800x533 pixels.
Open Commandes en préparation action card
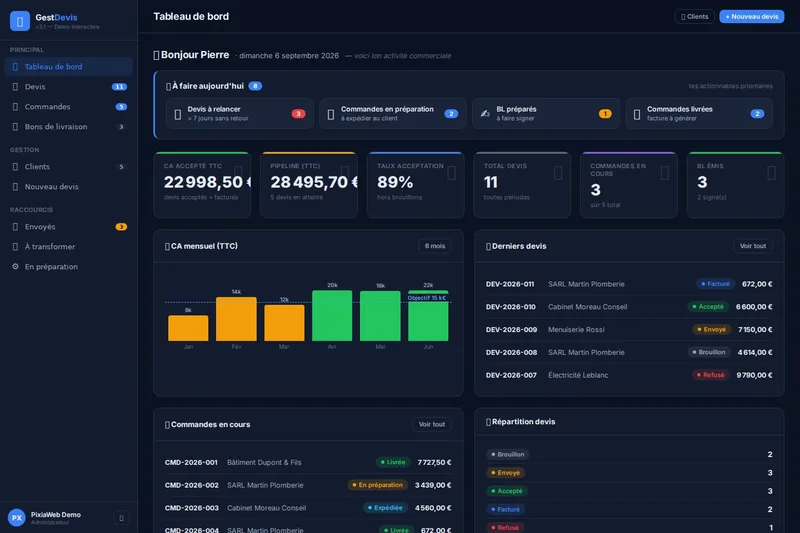393,113
